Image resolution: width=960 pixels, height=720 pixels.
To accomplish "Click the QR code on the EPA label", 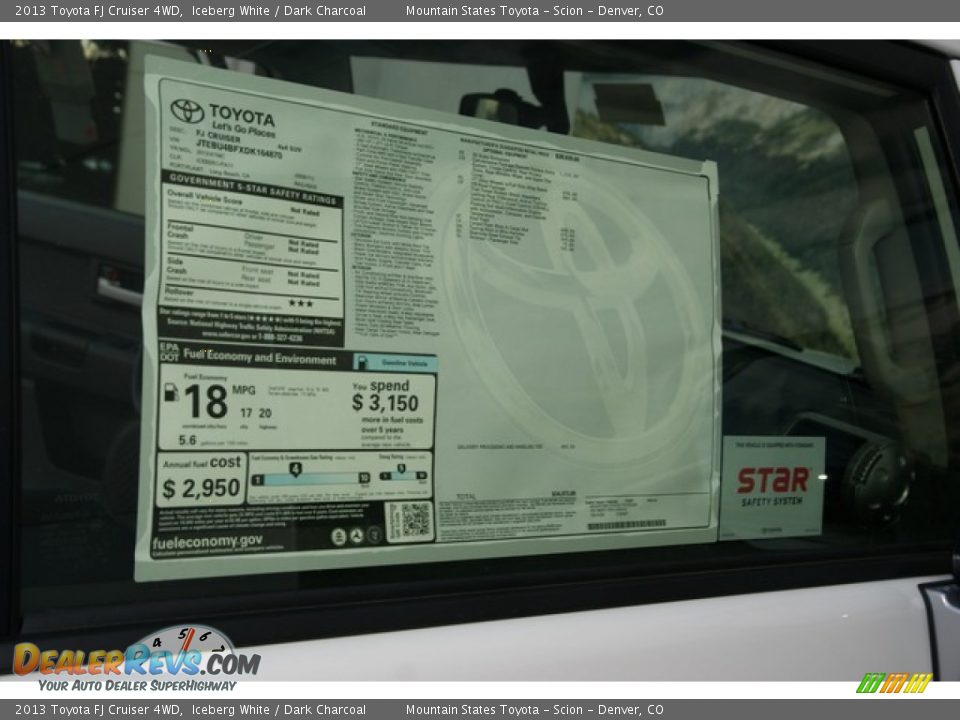I will pyautogui.click(x=416, y=519).
